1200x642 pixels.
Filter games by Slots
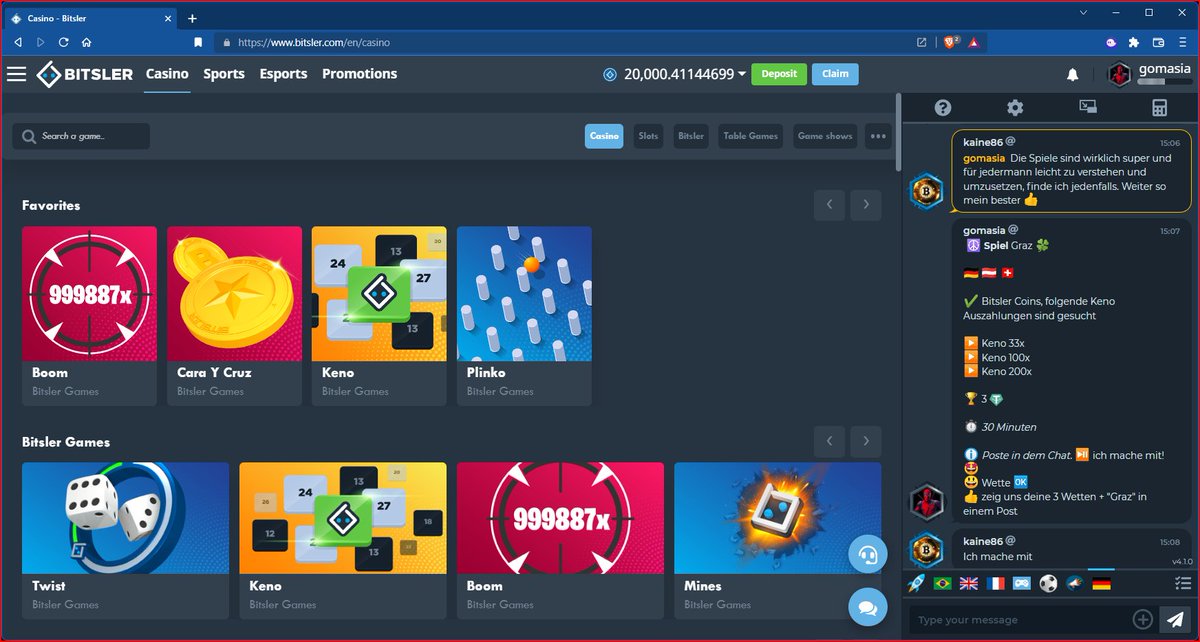point(648,136)
